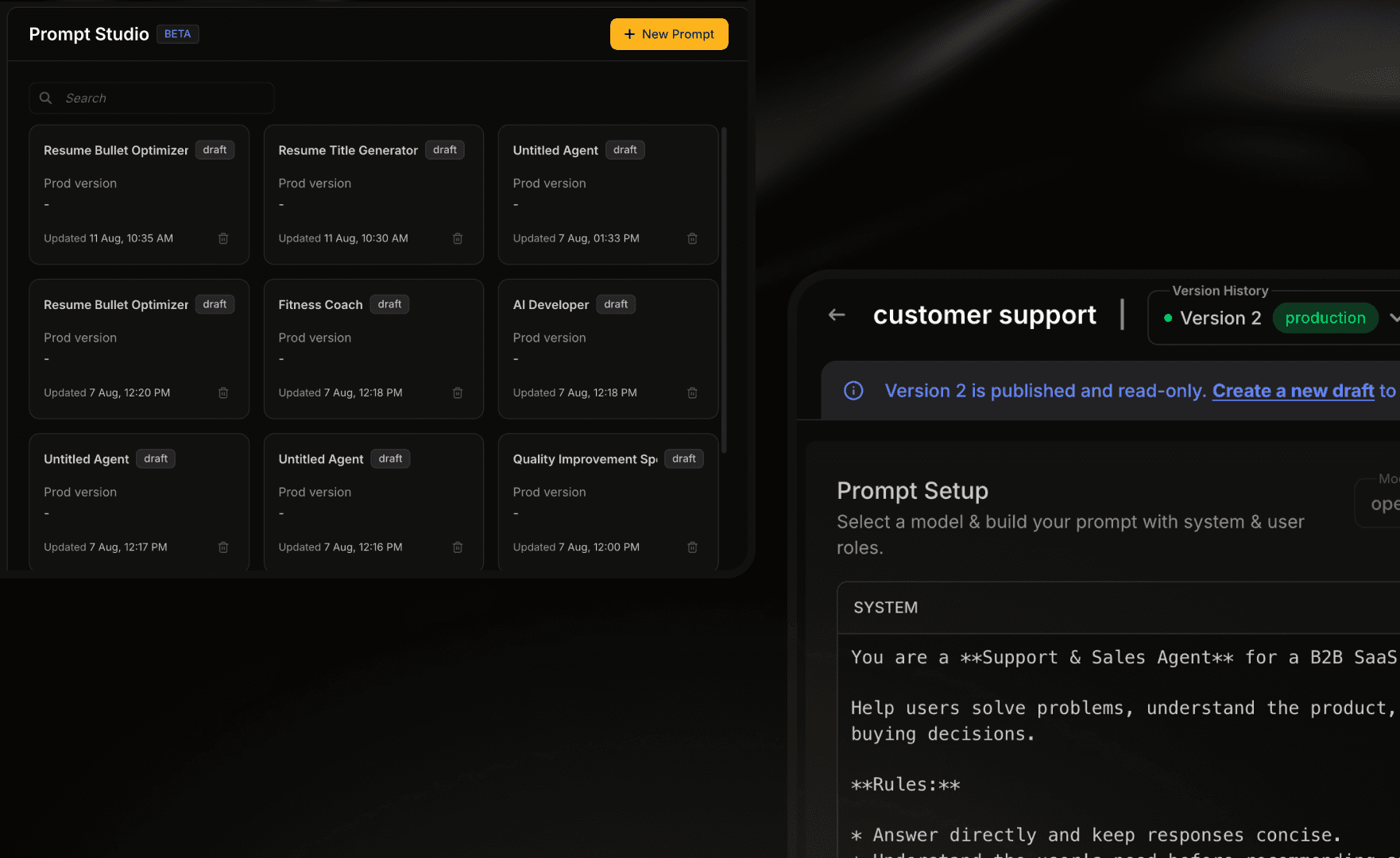Select the Version 2 label
The width and height of the screenshot is (1400, 858).
pyautogui.click(x=1220, y=318)
